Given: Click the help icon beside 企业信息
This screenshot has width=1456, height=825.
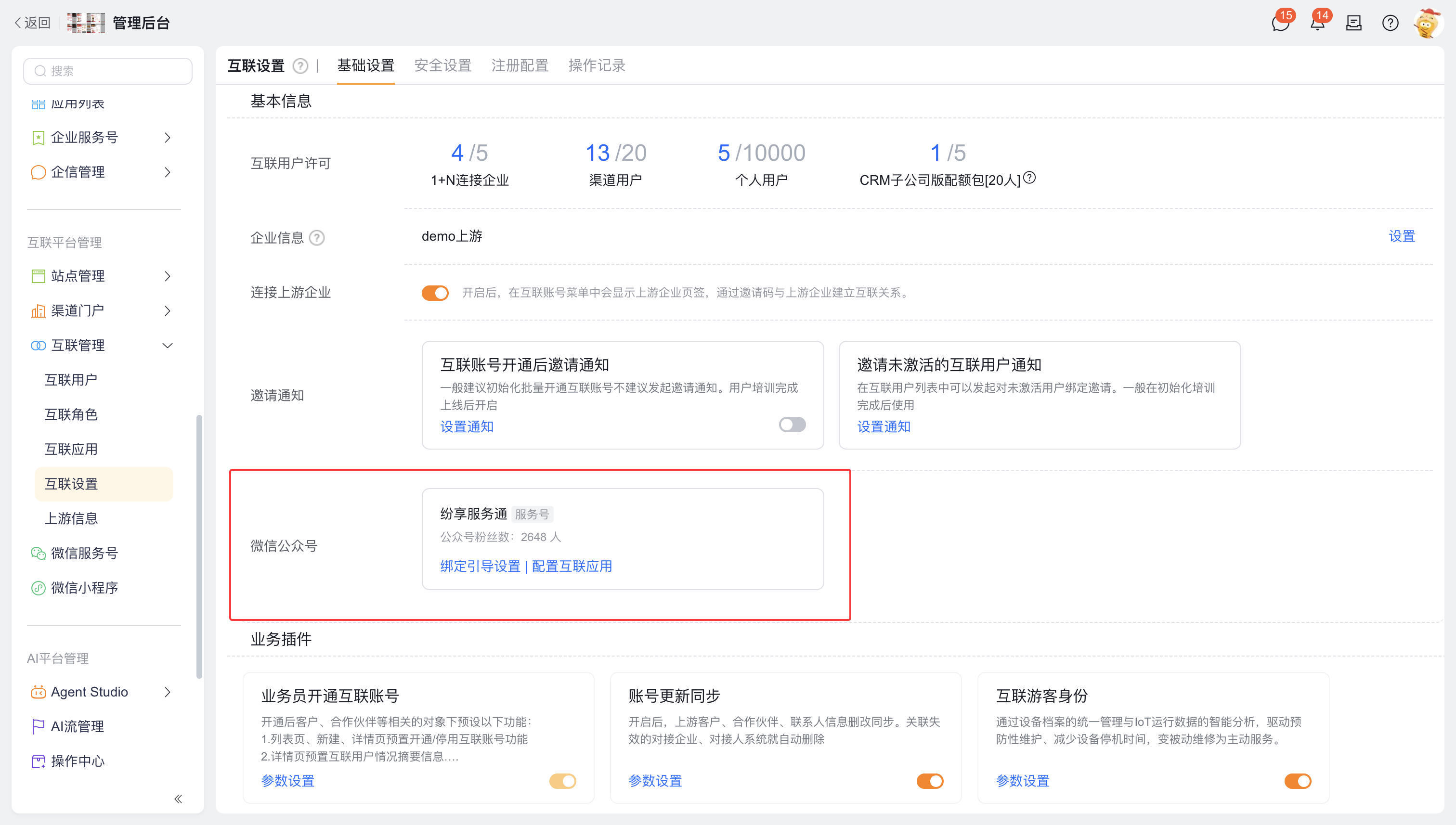Looking at the screenshot, I should pyautogui.click(x=317, y=238).
